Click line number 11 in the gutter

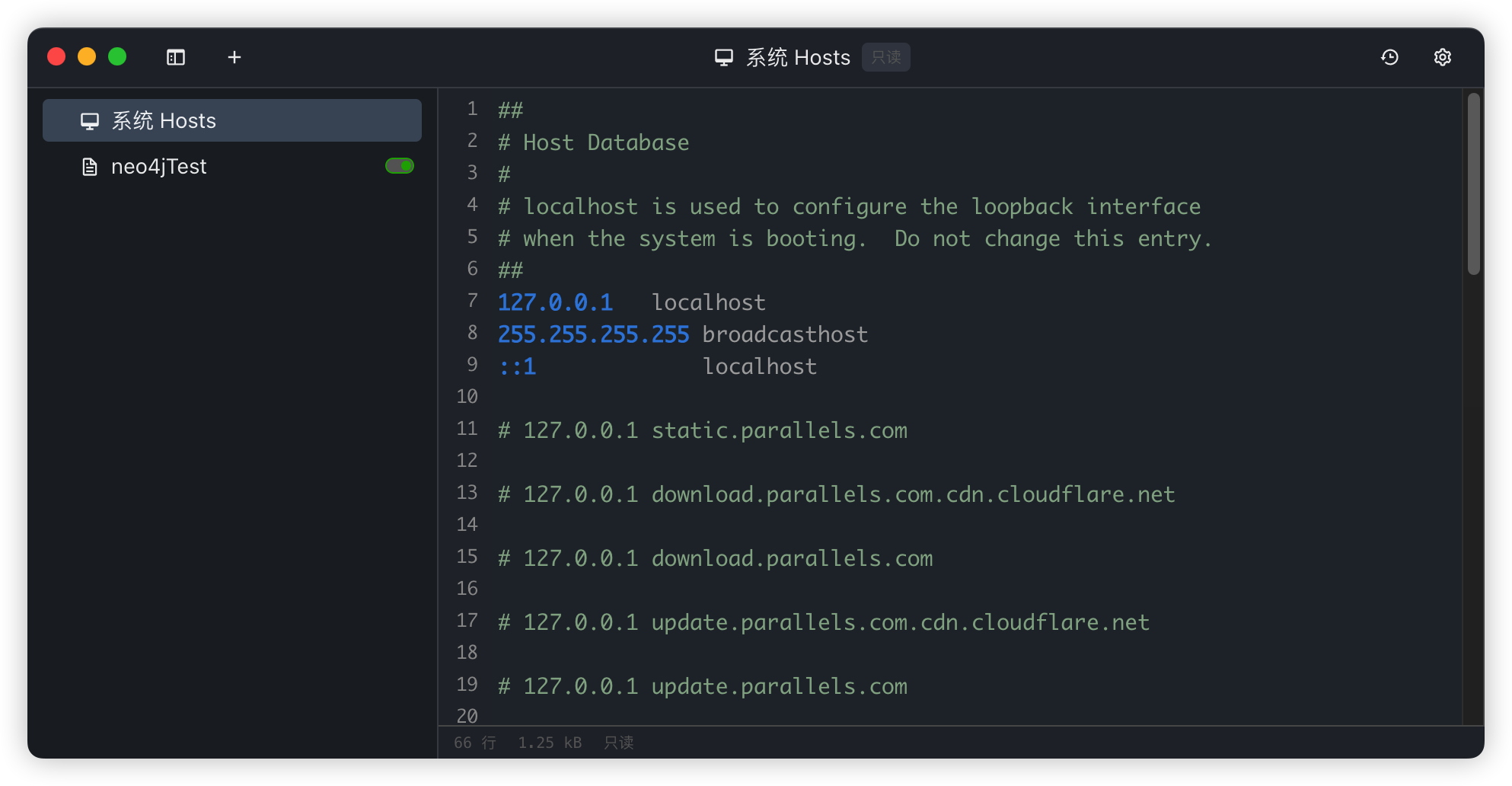467,429
